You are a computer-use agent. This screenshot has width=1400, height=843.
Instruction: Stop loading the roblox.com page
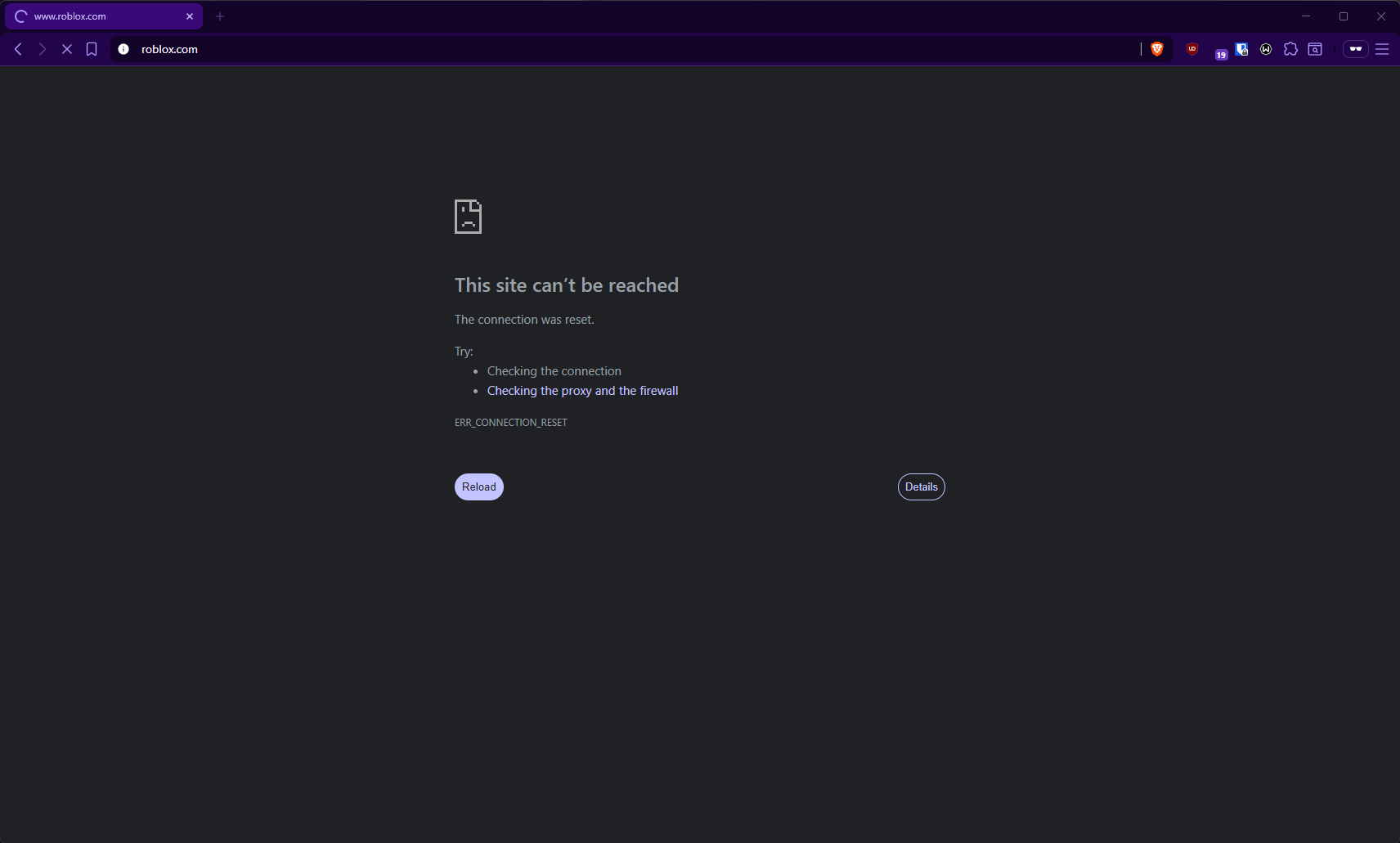click(x=67, y=49)
